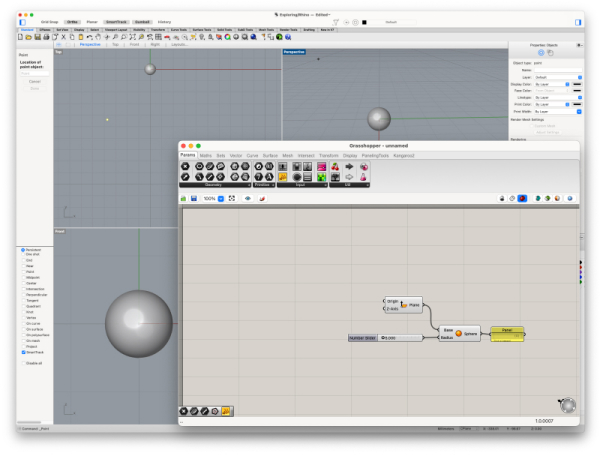Click the Grasshopper canvas compass navigation widget

(x=567, y=405)
